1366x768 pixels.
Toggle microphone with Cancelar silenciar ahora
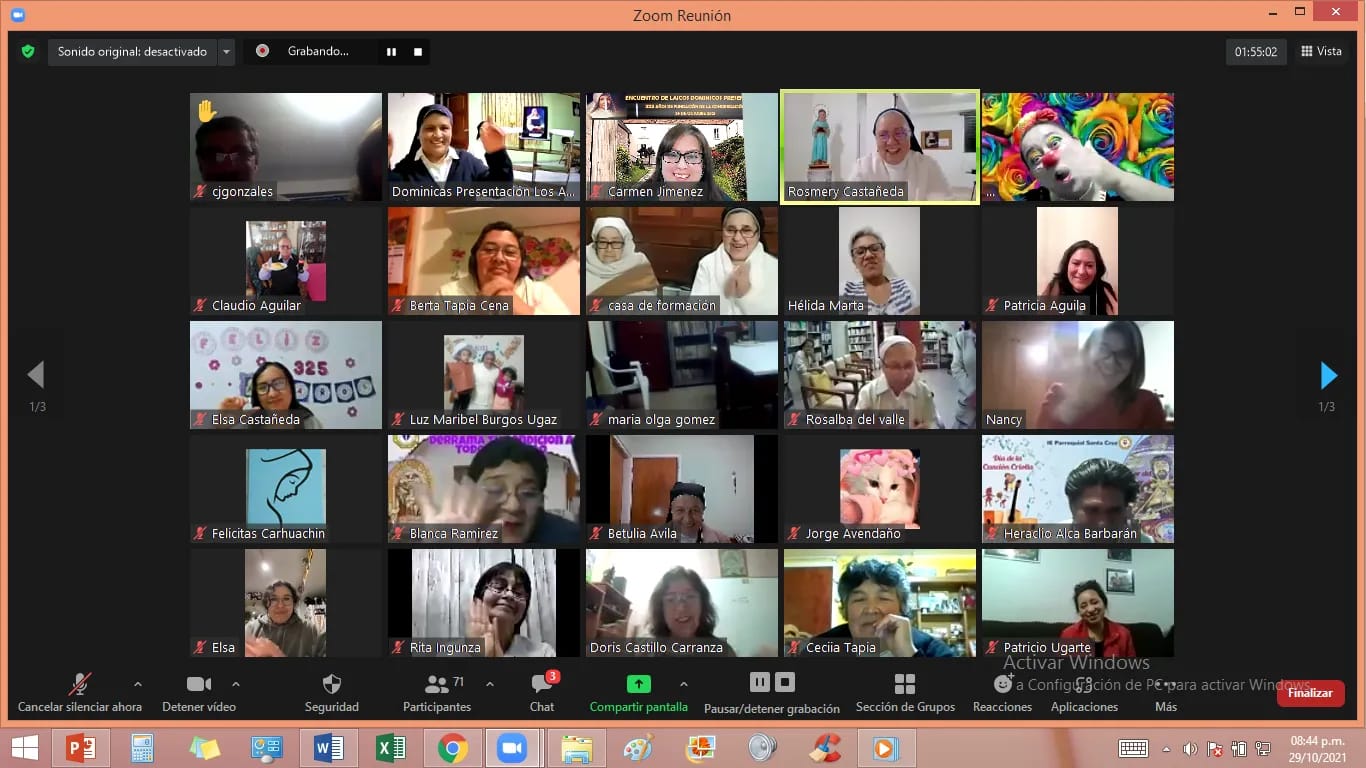79,685
